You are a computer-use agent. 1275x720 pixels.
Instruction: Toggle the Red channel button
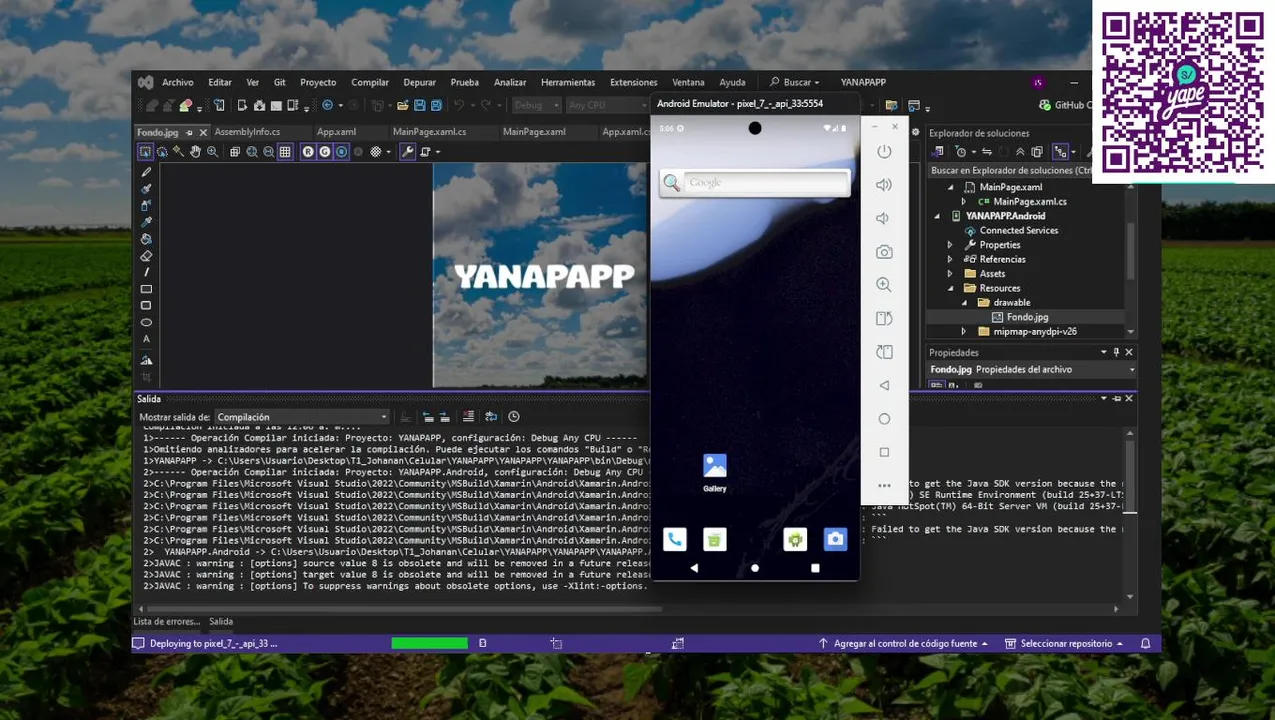point(308,152)
